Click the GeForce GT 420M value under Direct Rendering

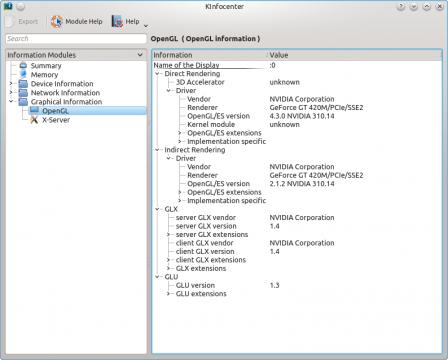pos(316,108)
